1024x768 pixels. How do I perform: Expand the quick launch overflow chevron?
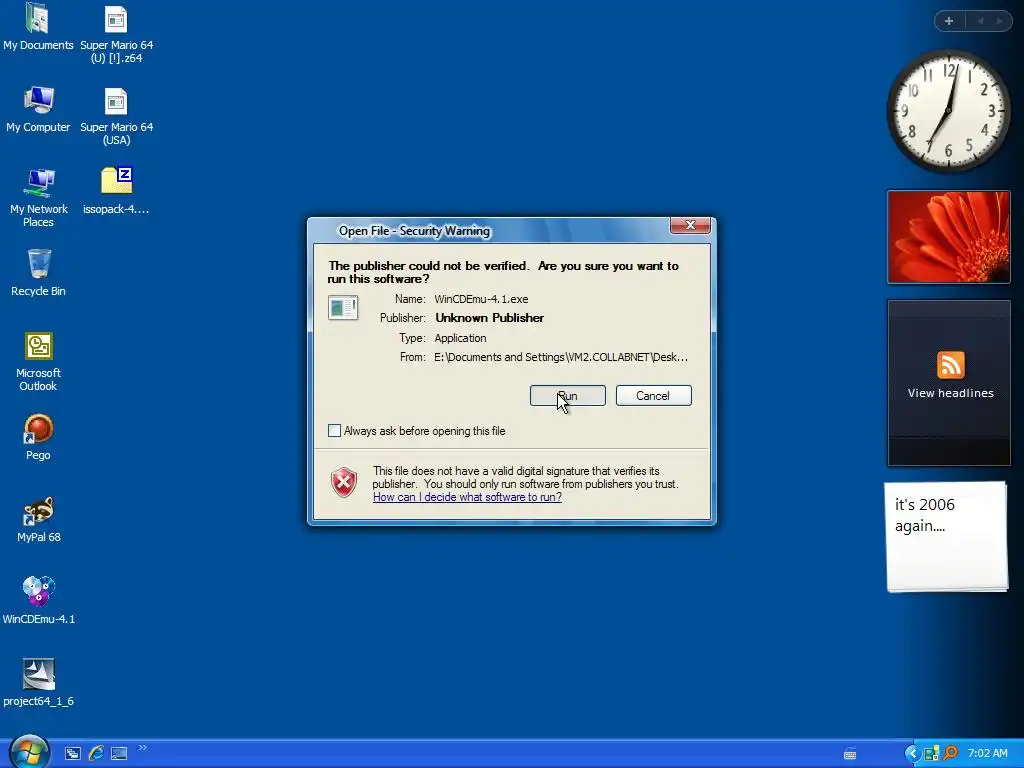pyautogui.click(x=142, y=748)
